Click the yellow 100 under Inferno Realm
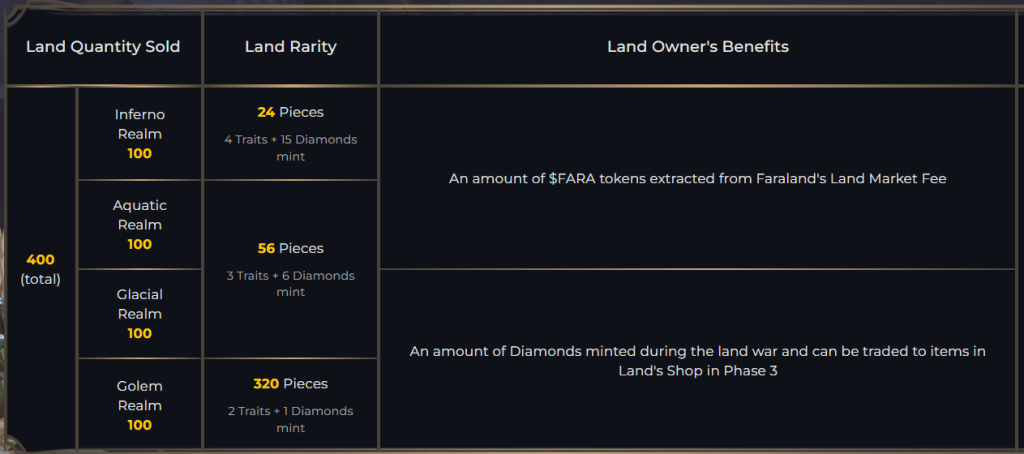Image resolution: width=1024 pixels, height=454 pixels. coord(139,154)
